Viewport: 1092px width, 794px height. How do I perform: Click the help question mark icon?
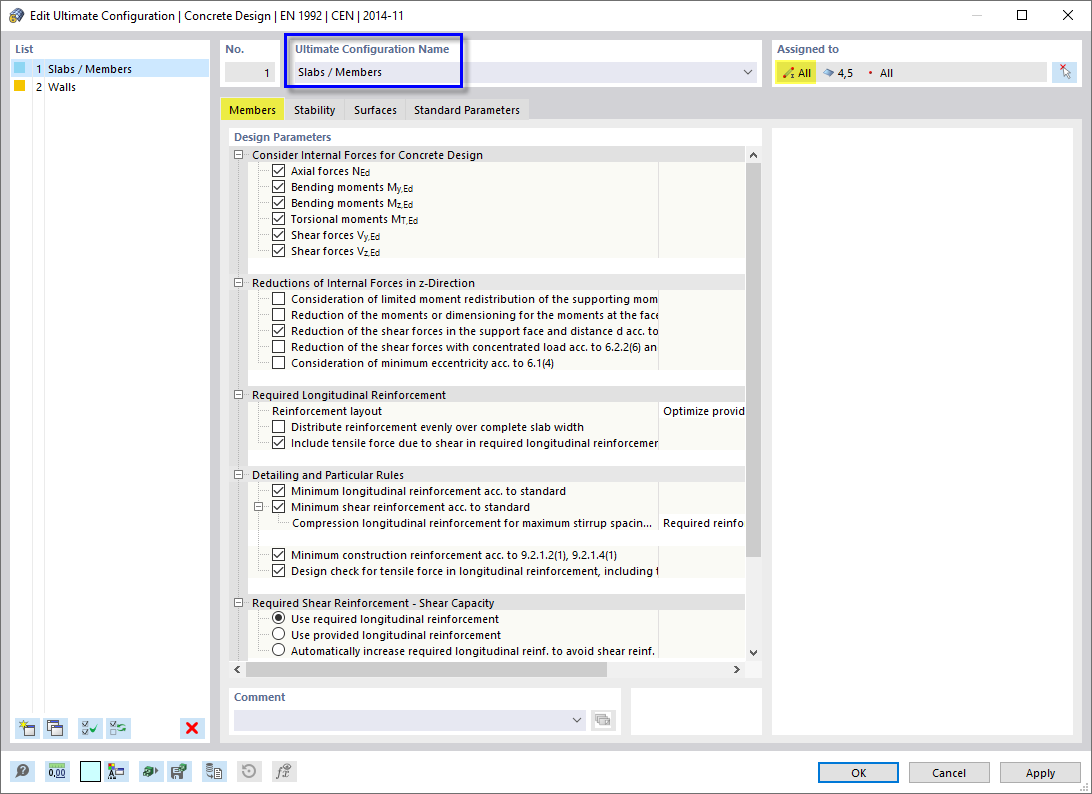[x=22, y=771]
